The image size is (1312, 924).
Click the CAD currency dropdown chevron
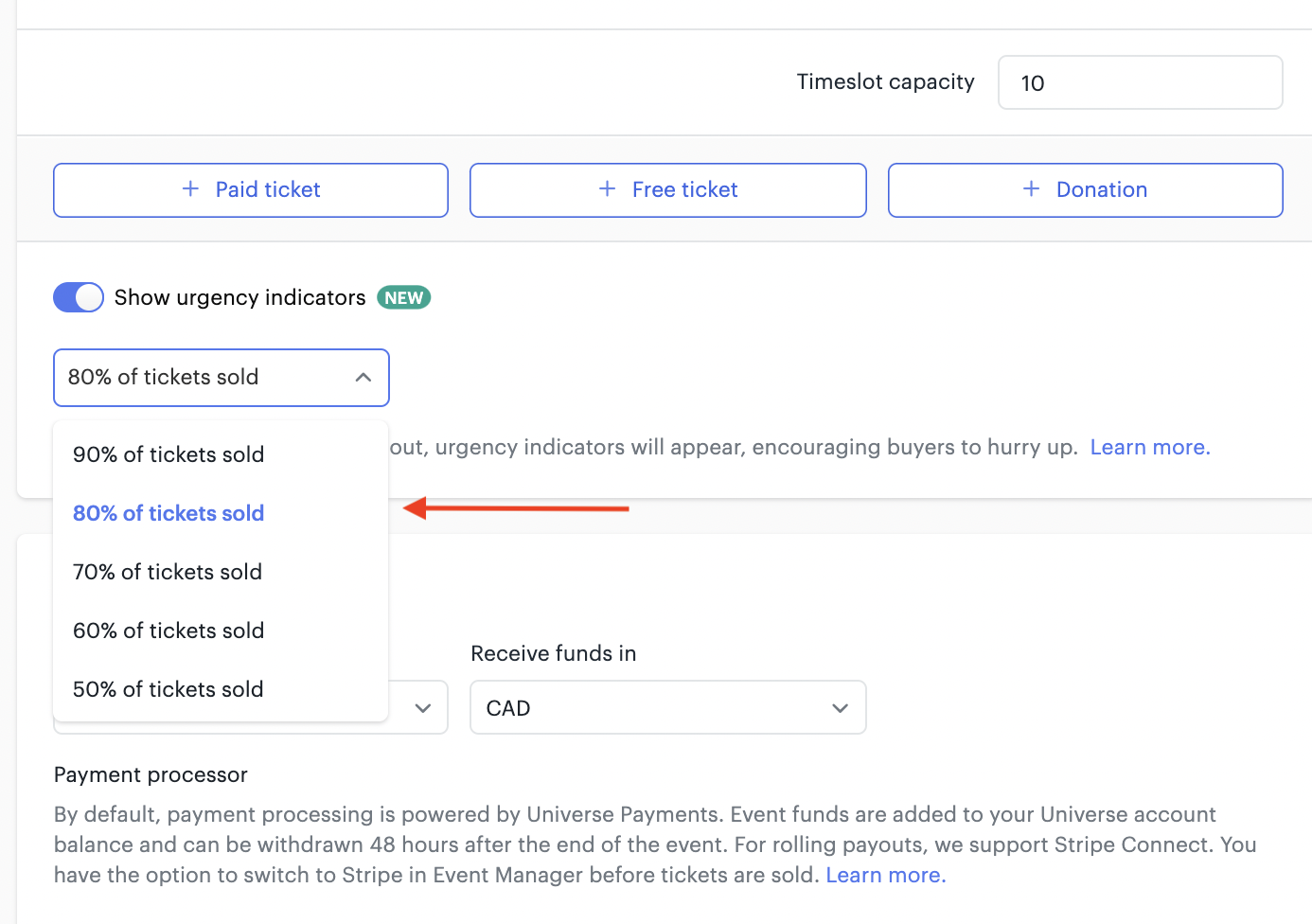[x=840, y=708]
